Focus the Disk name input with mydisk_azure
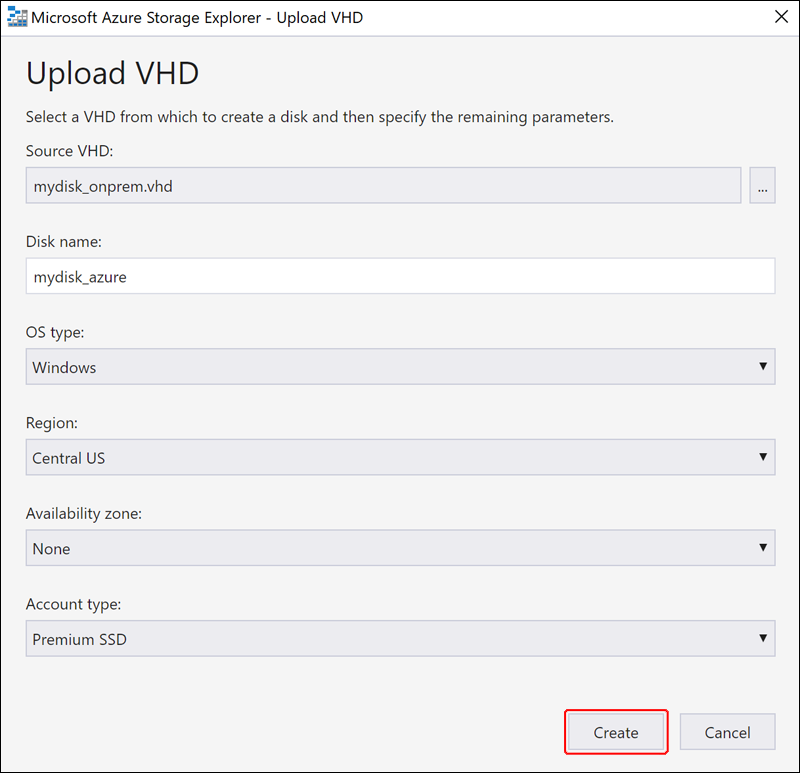Image resolution: width=800 pixels, height=773 pixels. 401,276
